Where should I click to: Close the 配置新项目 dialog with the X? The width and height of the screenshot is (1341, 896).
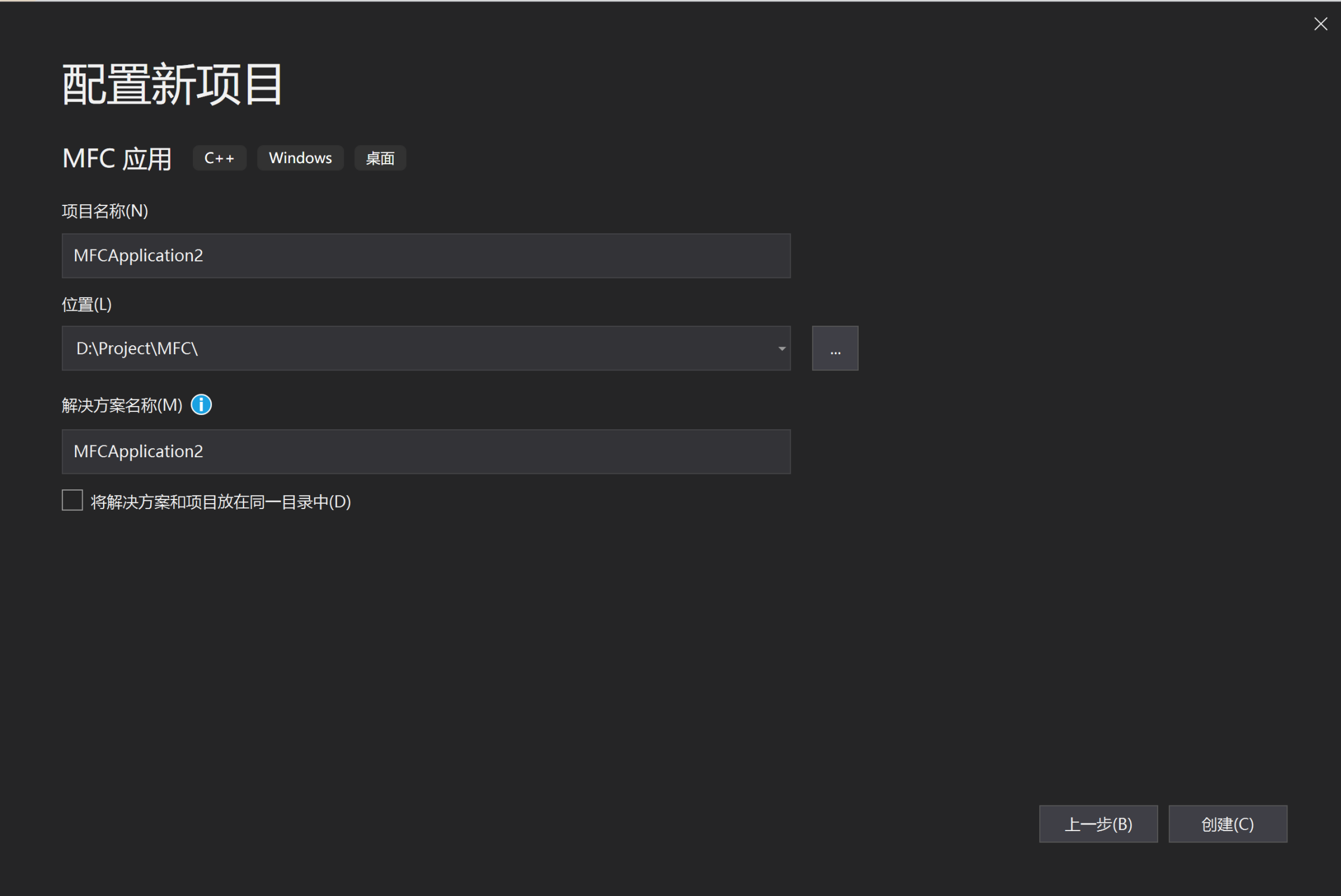point(1320,24)
